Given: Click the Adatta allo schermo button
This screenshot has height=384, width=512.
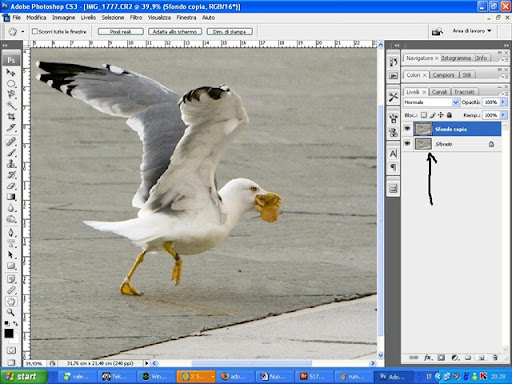Looking at the screenshot, I should point(175,32).
